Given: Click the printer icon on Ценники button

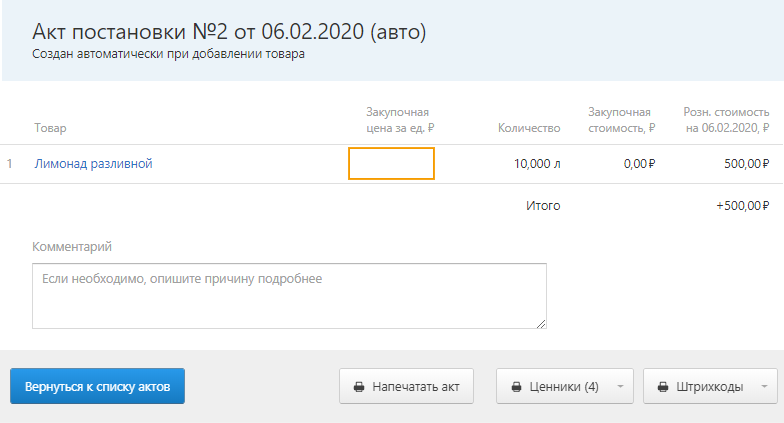Looking at the screenshot, I should click(x=516, y=386).
